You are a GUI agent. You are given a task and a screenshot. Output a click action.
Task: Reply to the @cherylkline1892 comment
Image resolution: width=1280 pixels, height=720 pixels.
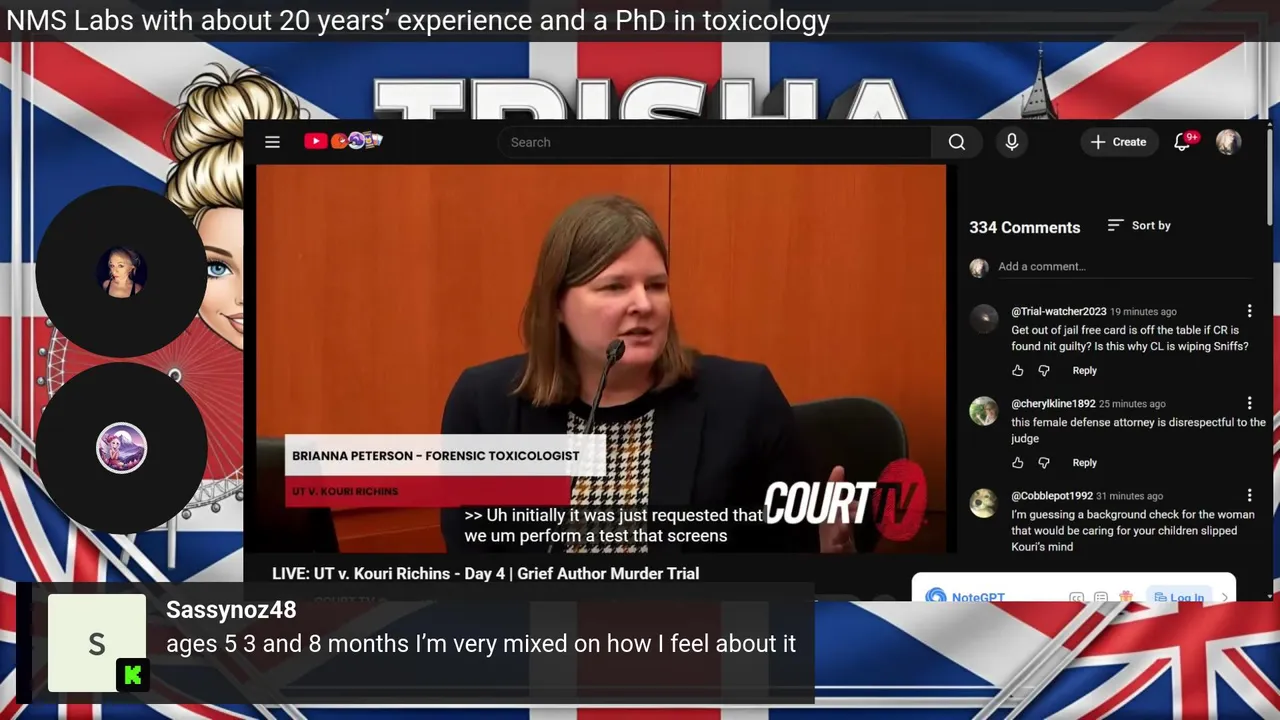click(x=1085, y=463)
